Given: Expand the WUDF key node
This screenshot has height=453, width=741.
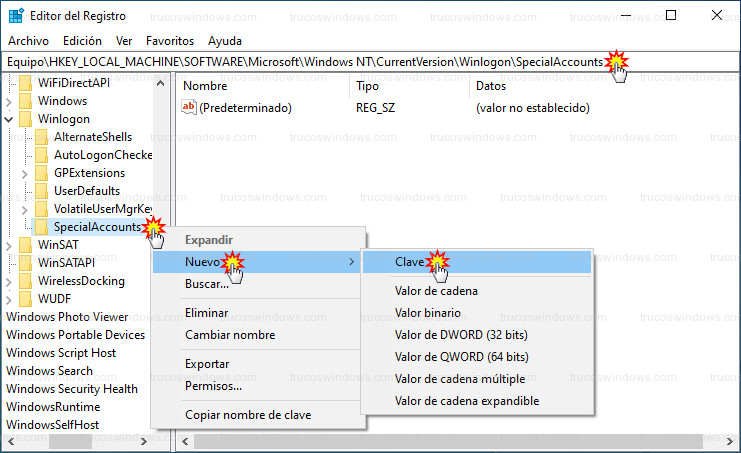Looking at the screenshot, I should 9,300.
